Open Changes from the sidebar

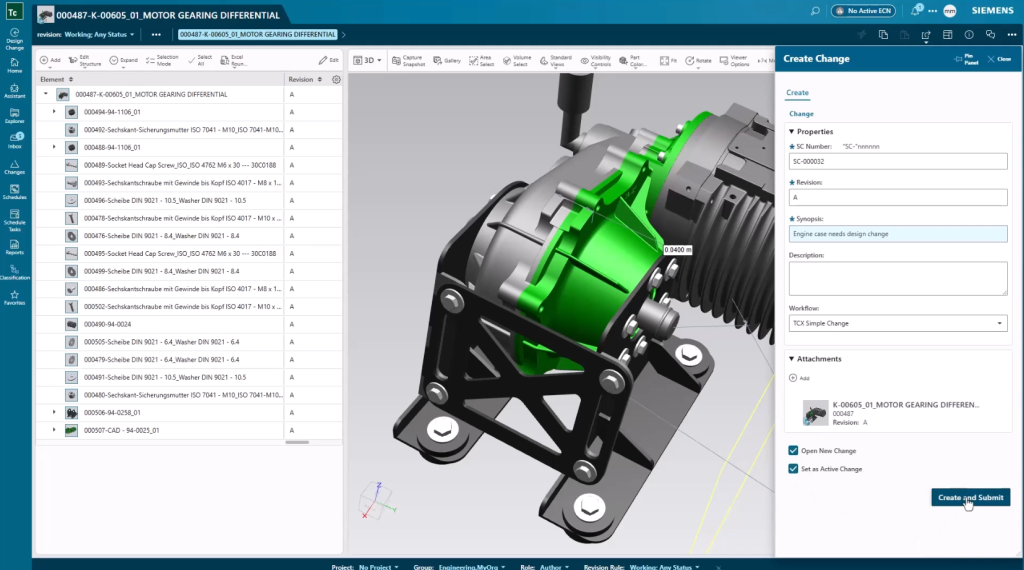tap(14, 167)
